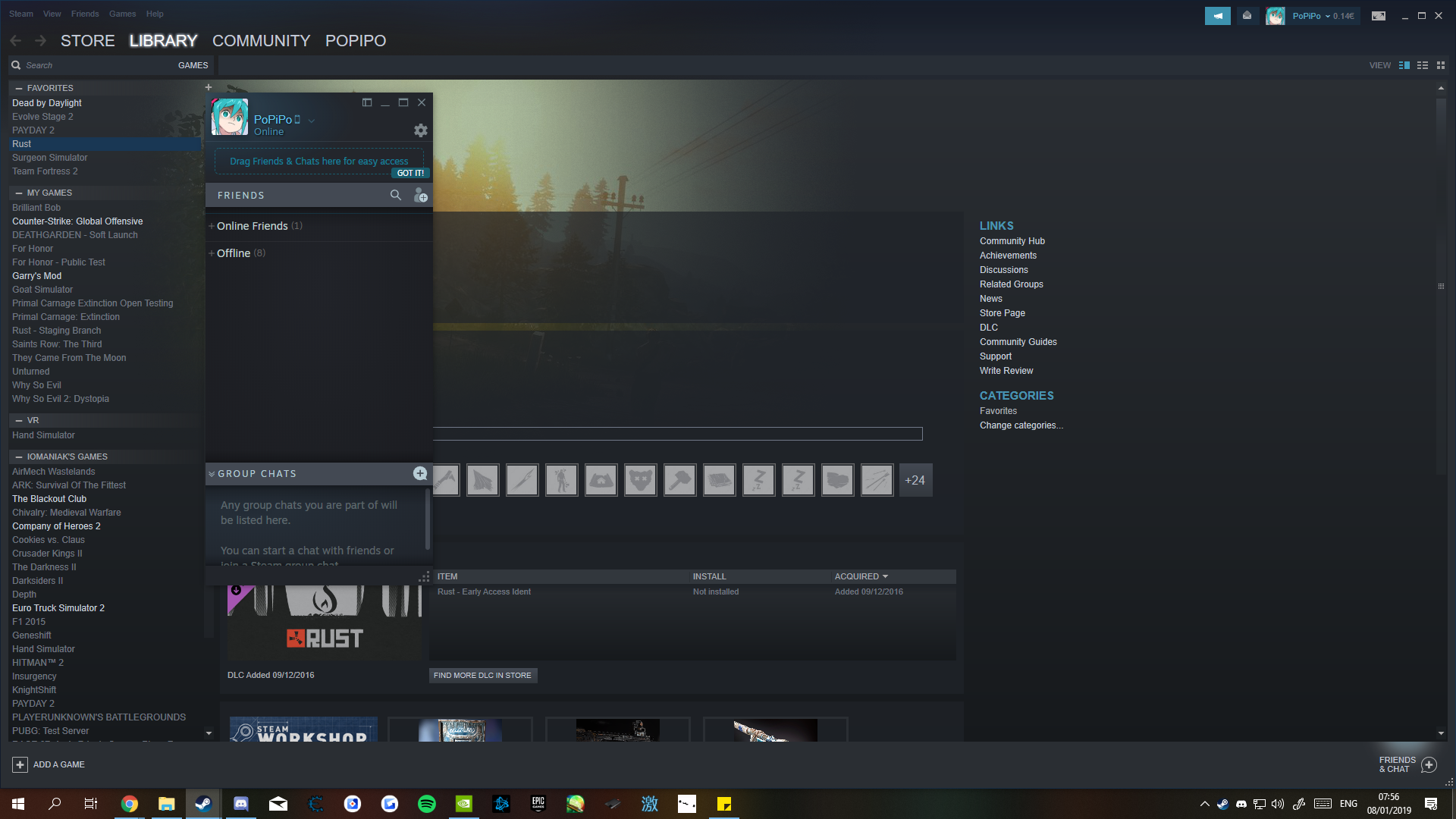The width and height of the screenshot is (1456, 819).
Task: Collapse the Favorites category
Action: (x=19, y=88)
